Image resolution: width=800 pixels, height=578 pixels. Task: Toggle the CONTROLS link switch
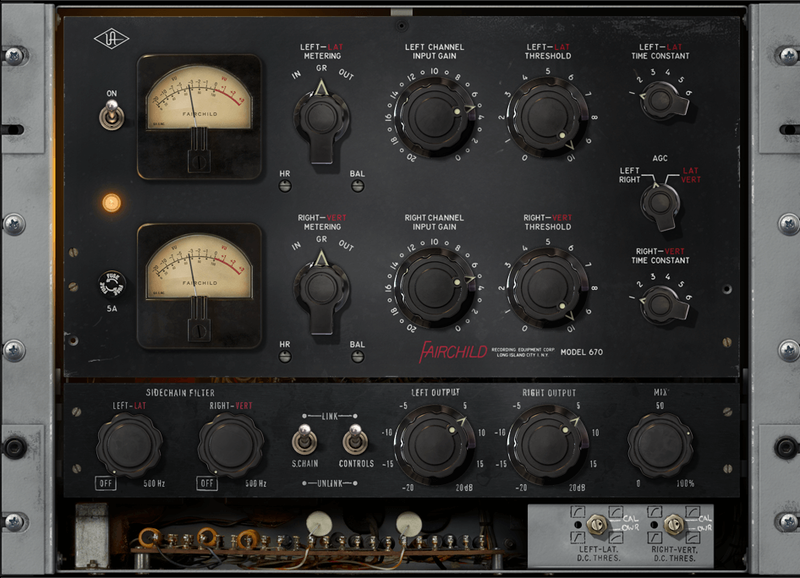click(355, 440)
